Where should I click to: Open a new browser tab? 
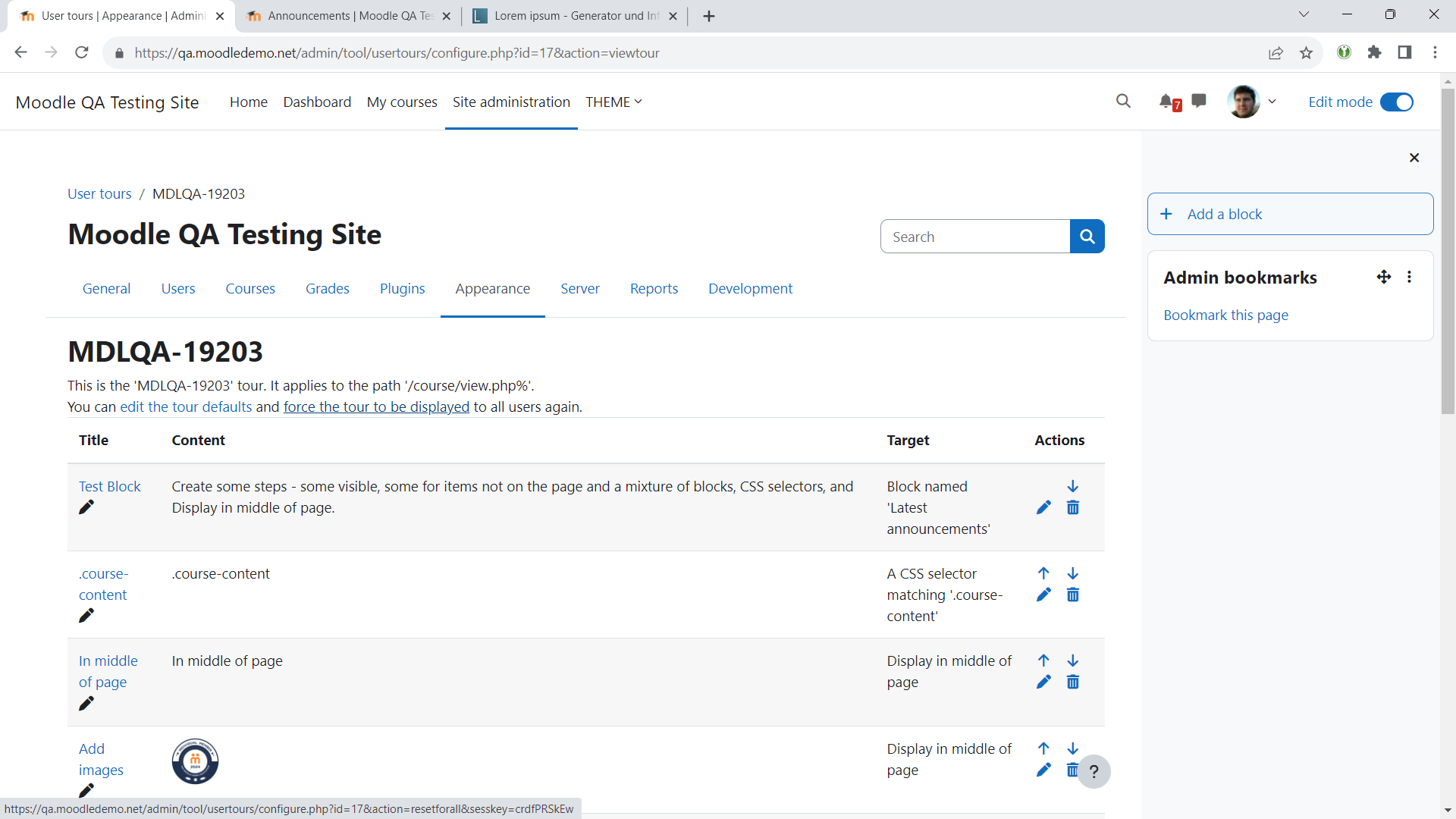(708, 16)
